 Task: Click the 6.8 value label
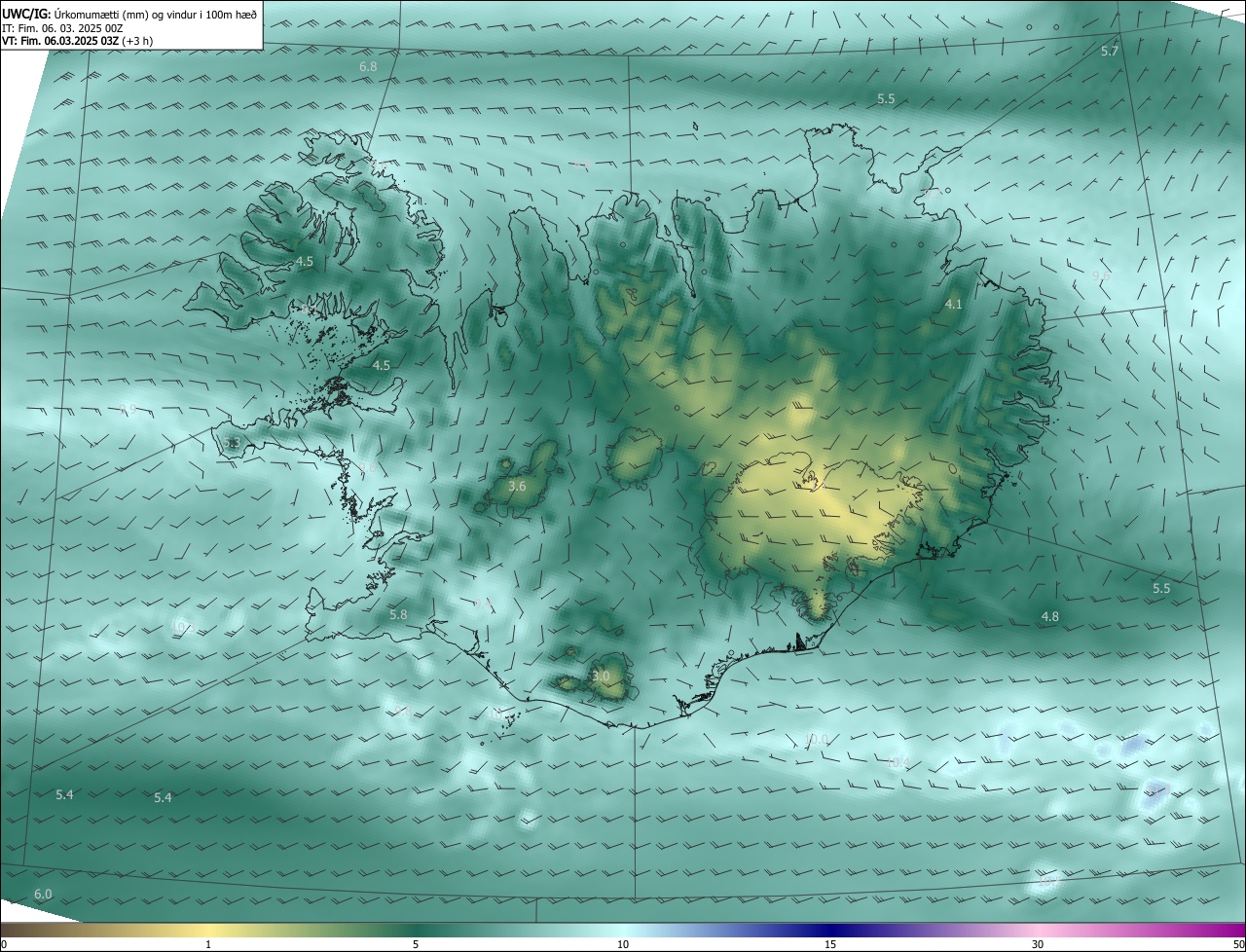[x=368, y=67]
